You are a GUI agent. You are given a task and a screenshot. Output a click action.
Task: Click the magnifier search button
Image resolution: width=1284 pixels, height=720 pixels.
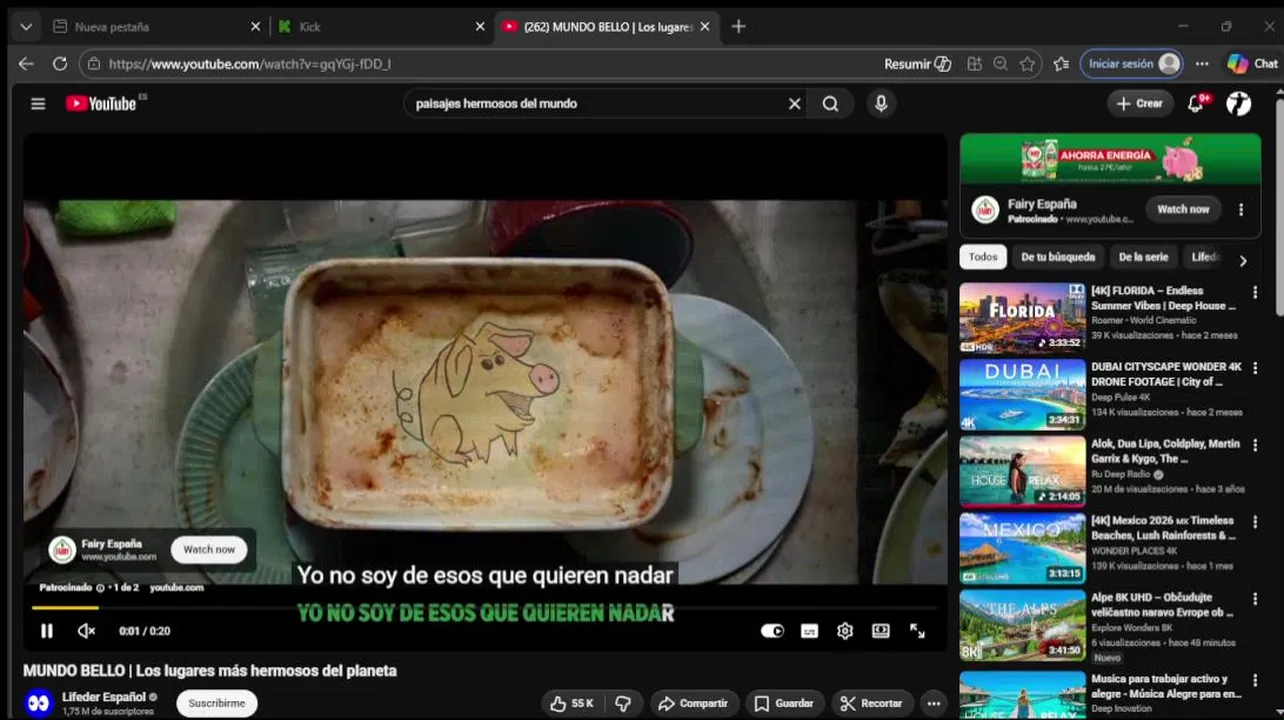830,103
